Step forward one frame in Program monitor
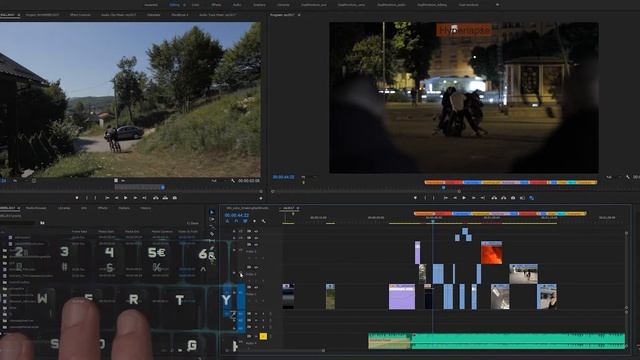 point(473,198)
